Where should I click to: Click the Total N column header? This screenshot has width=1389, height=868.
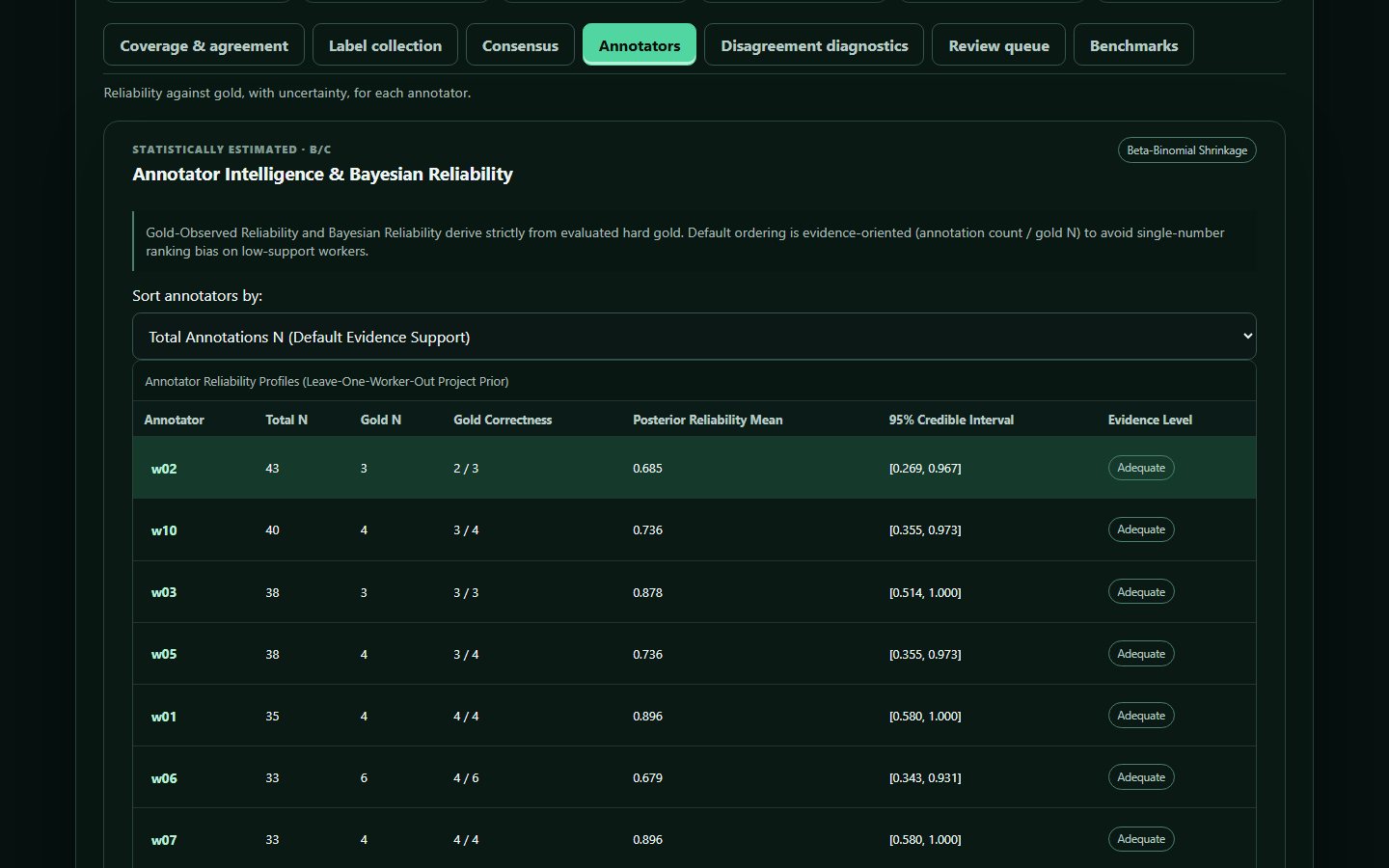286,420
